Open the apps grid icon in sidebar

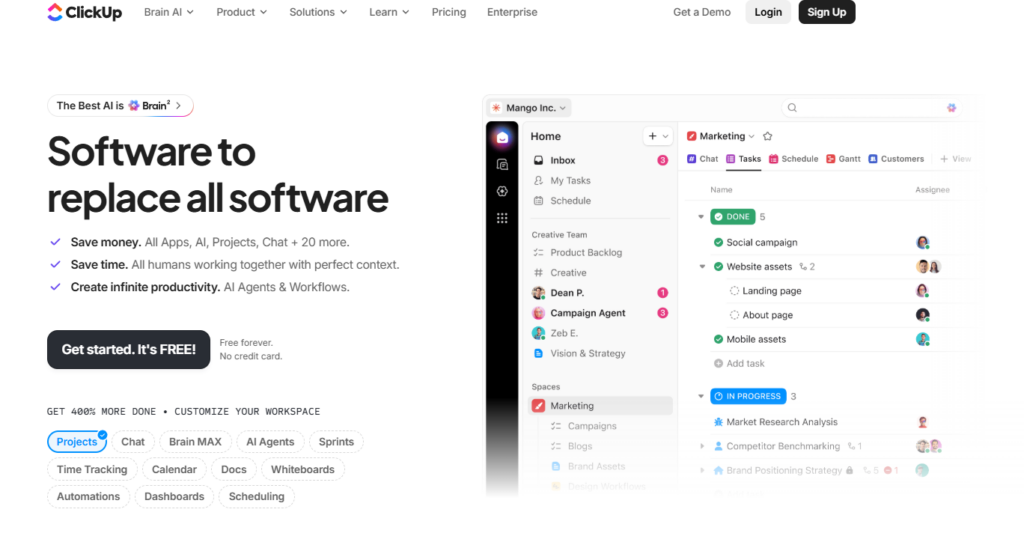point(502,218)
